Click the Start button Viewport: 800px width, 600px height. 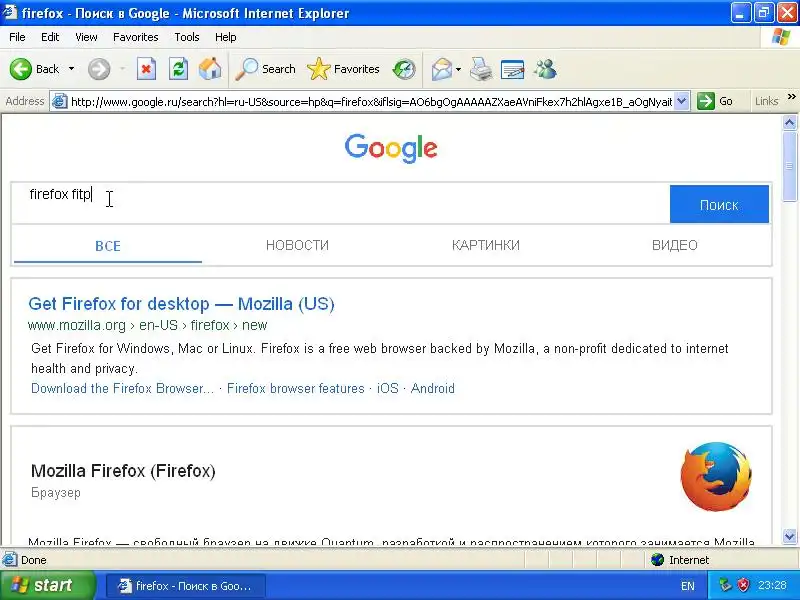click(x=47, y=585)
